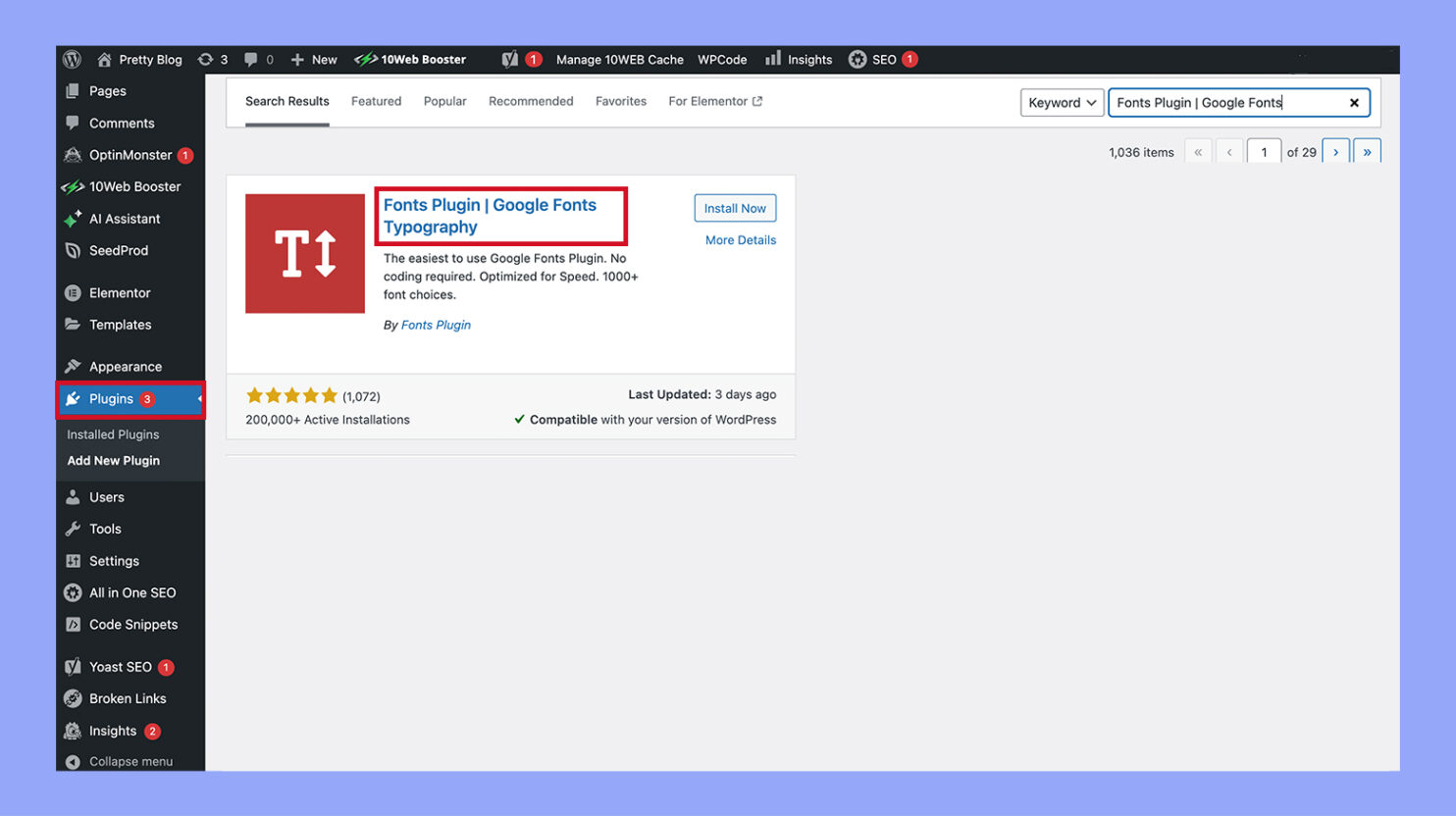Jump to the last results page
Image resolution: width=1456 pixels, height=816 pixels.
(x=1368, y=151)
